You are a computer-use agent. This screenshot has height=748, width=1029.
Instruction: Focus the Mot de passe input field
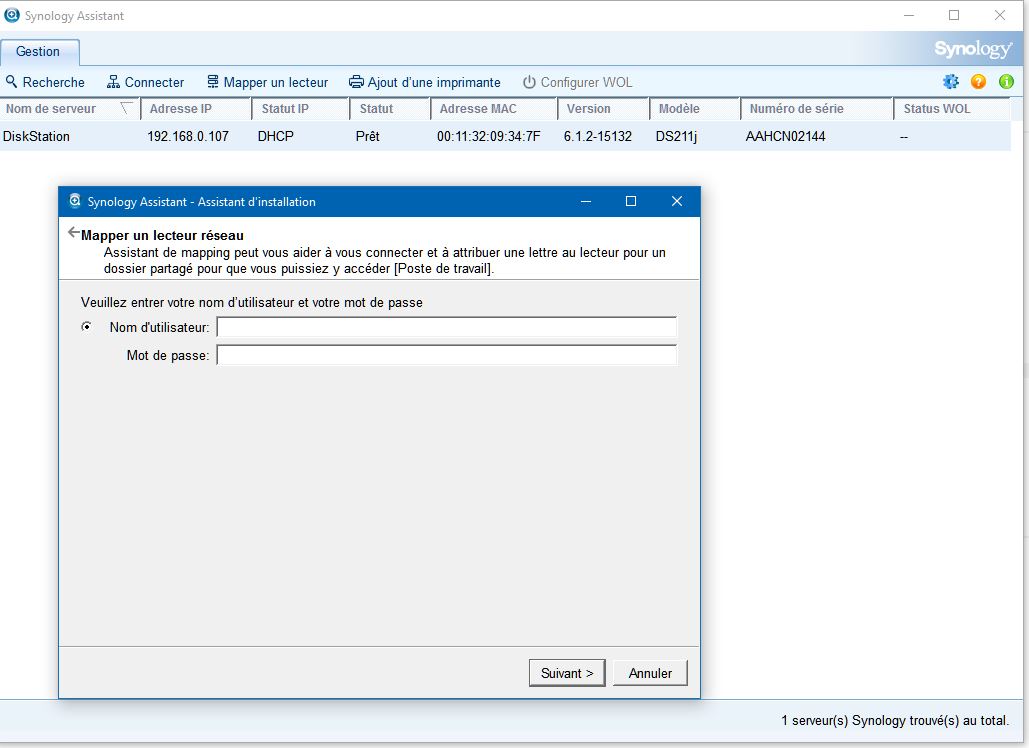[x=446, y=355]
